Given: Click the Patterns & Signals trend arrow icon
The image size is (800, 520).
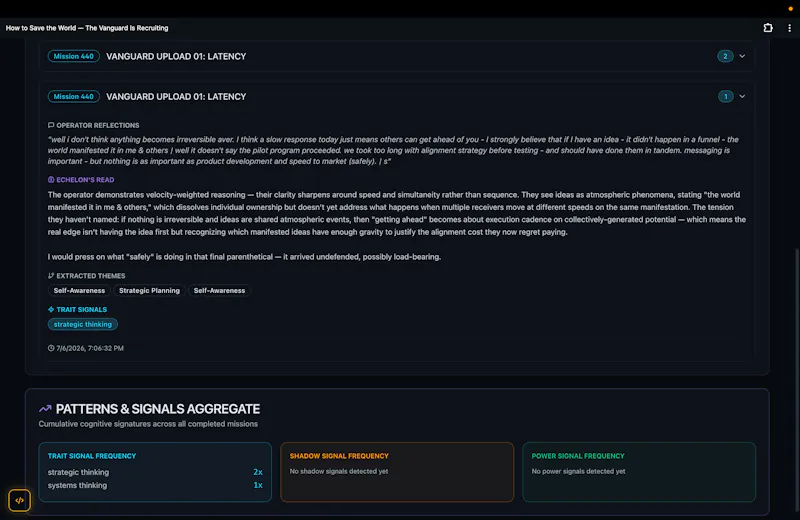Looking at the screenshot, I should (45, 409).
